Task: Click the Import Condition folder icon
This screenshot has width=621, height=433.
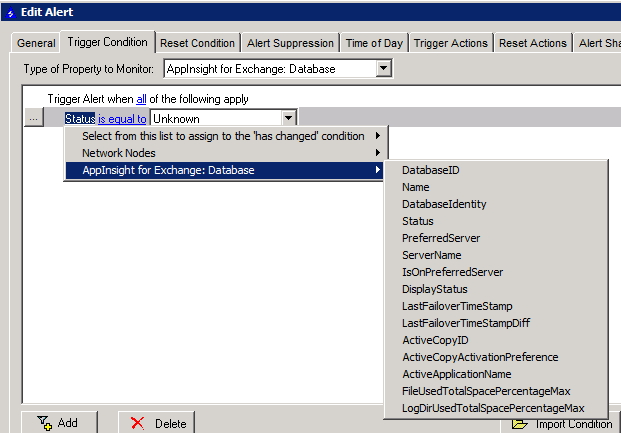Action: [x=519, y=424]
